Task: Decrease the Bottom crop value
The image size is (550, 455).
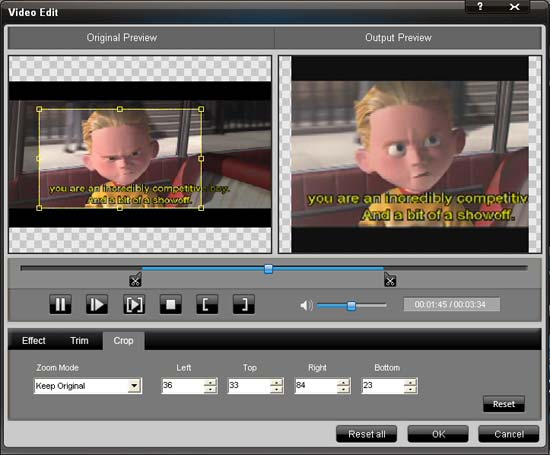Action: [410, 389]
